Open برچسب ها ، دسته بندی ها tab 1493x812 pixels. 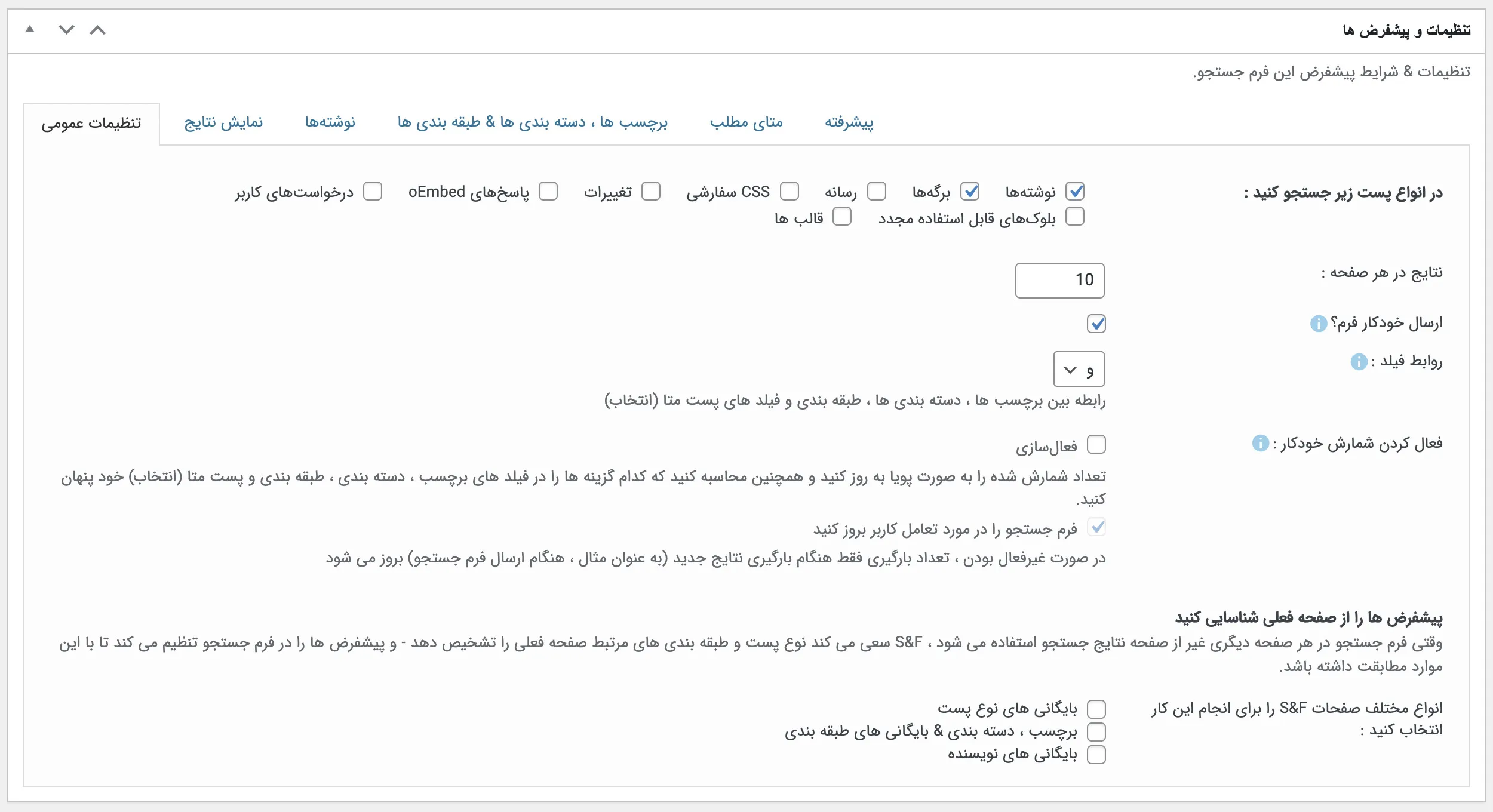point(533,122)
